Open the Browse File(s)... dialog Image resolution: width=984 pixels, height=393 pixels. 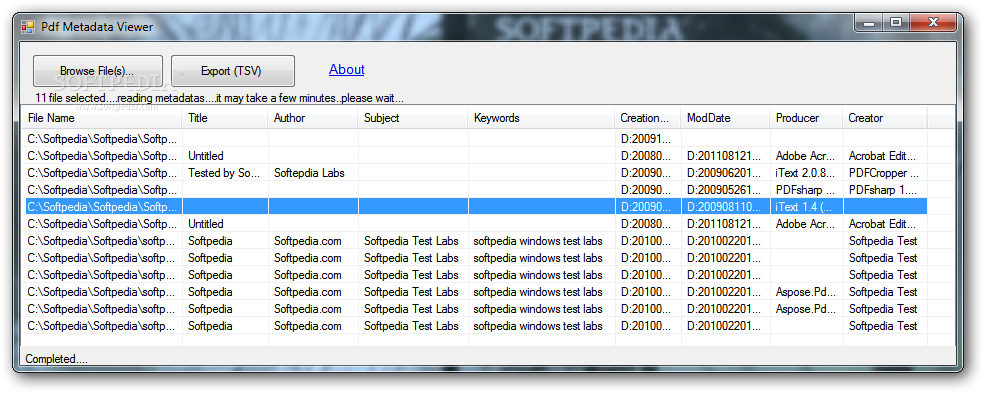tap(97, 71)
